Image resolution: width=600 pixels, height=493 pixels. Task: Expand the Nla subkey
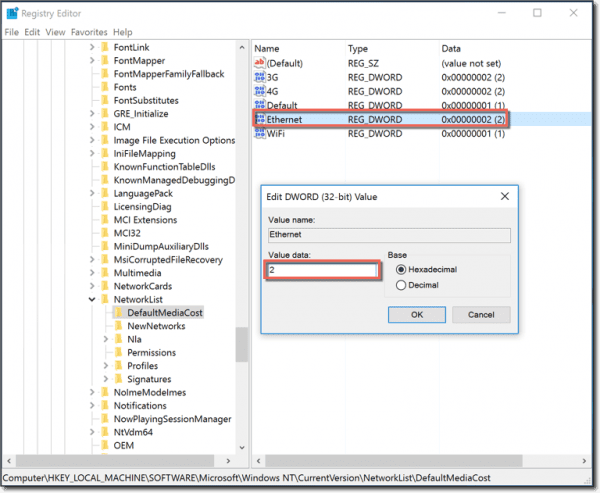(x=106, y=339)
